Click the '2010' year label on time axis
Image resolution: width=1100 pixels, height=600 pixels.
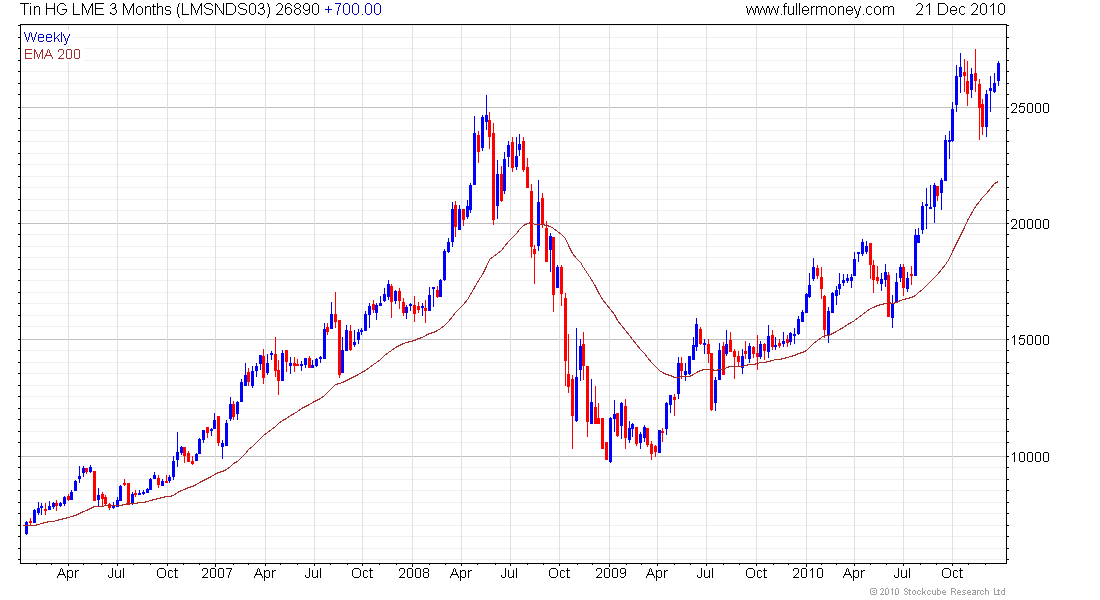(x=807, y=573)
